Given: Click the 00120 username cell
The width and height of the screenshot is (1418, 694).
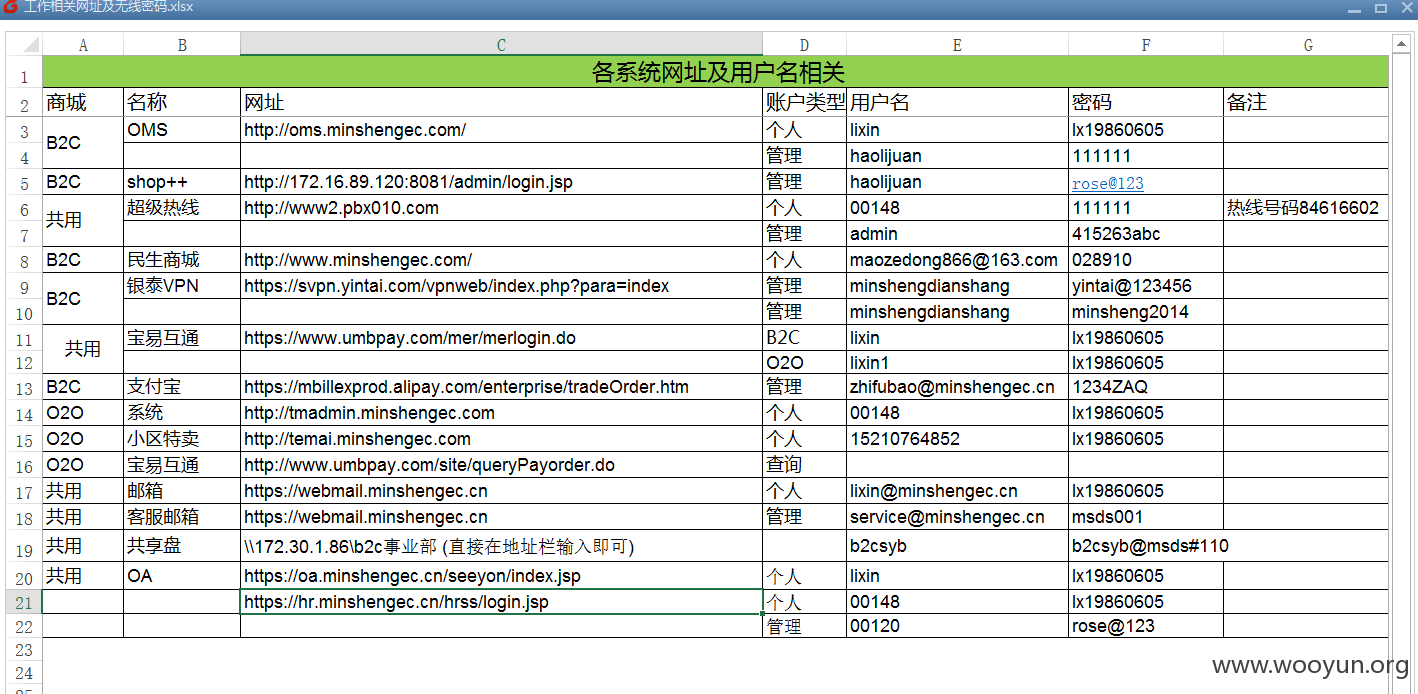Looking at the screenshot, I should [x=957, y=626].
